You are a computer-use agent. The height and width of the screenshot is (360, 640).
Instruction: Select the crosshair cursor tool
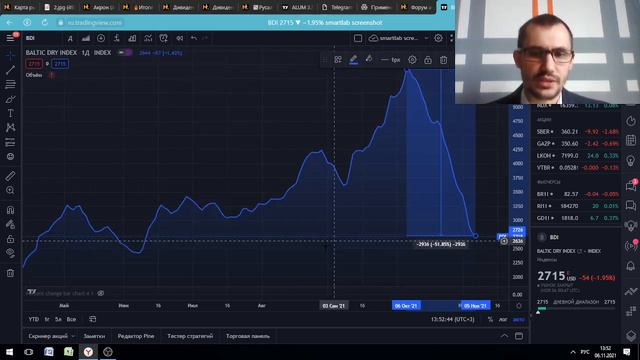click(x=10, y=55)
